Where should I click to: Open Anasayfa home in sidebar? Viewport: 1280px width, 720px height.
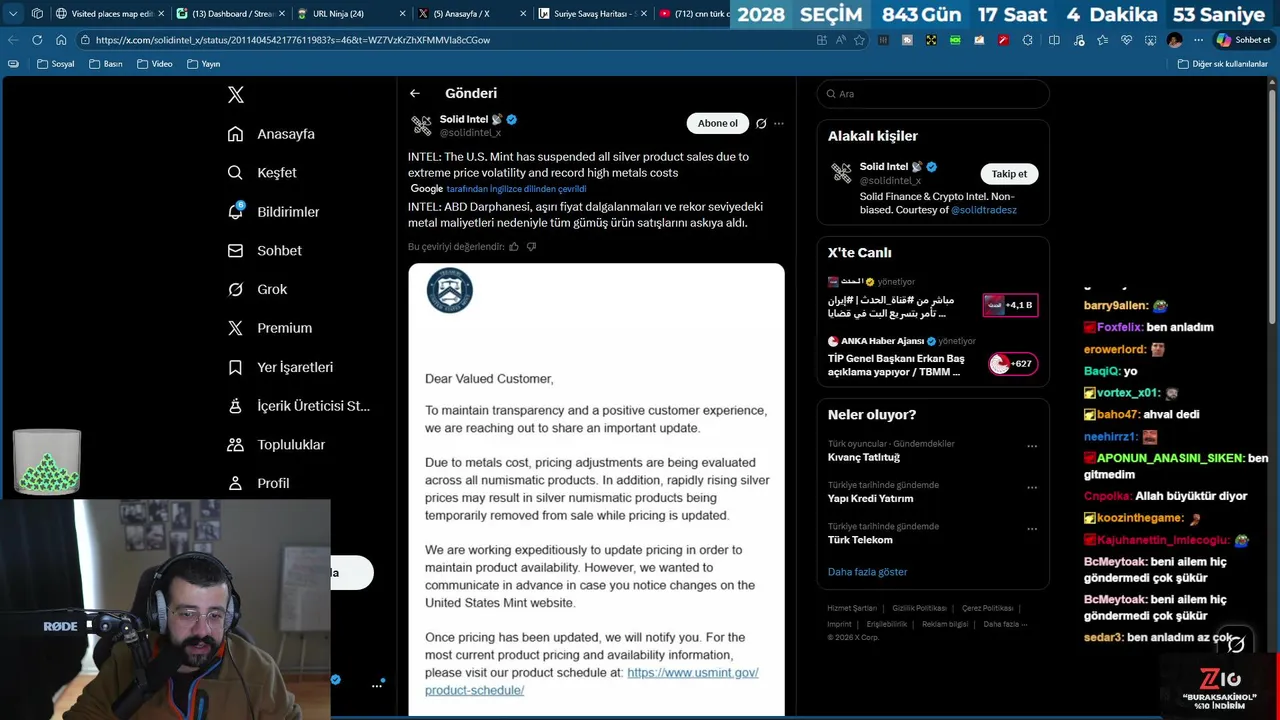271,134
